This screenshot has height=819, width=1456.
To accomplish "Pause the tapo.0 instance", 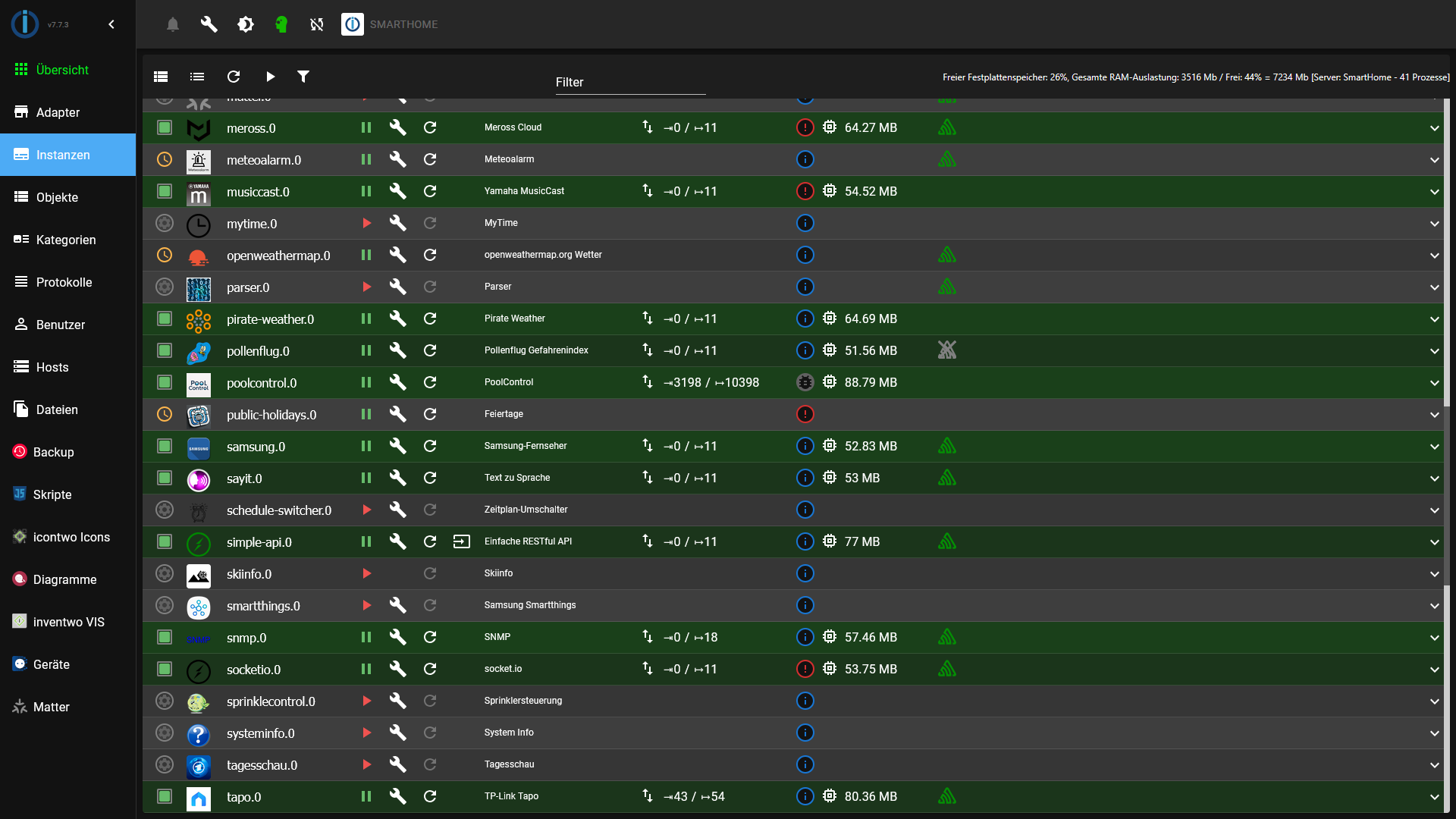I will click(366, 796).
